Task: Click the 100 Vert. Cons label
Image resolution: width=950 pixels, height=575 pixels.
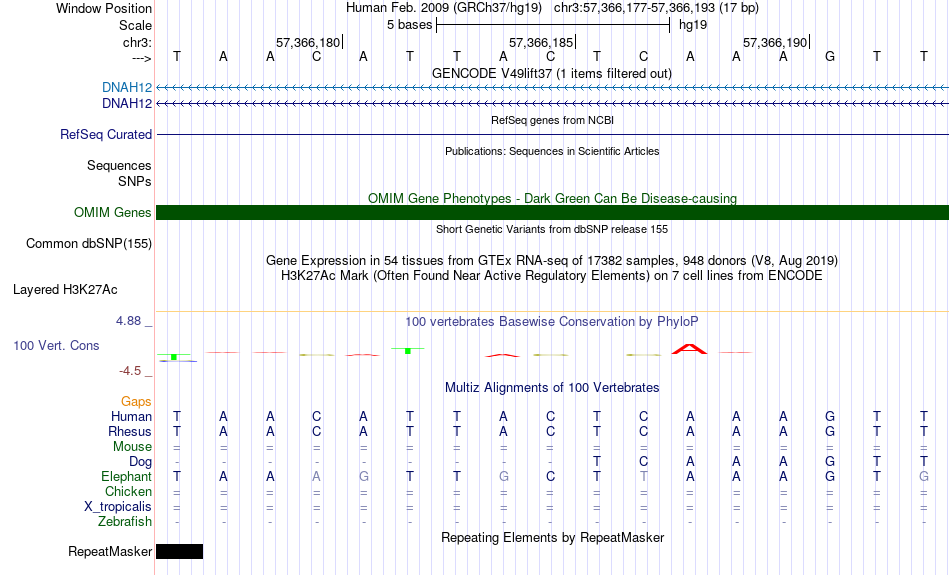Action: pyautogui.click(x=56, y=345)
